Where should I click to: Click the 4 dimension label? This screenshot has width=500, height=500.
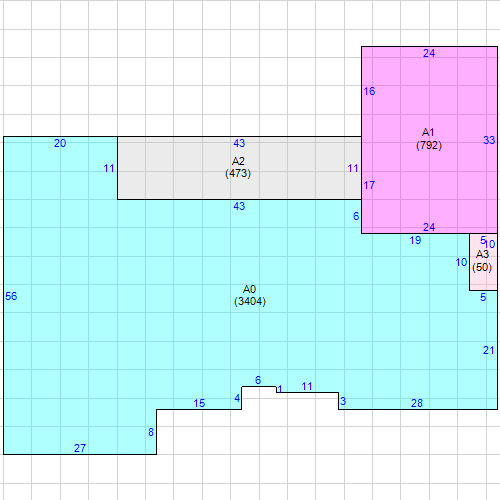pyautogui.click(x=237, y=398)
